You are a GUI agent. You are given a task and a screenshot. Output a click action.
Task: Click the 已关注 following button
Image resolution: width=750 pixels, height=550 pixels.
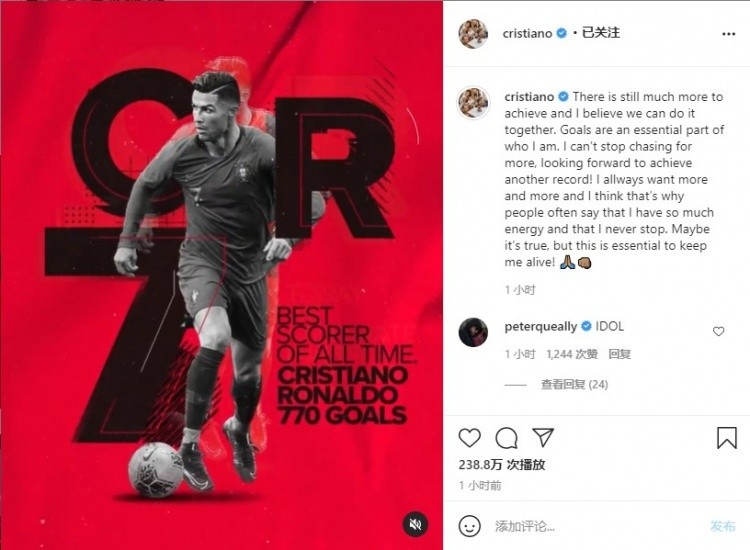[x=601, y=33]
